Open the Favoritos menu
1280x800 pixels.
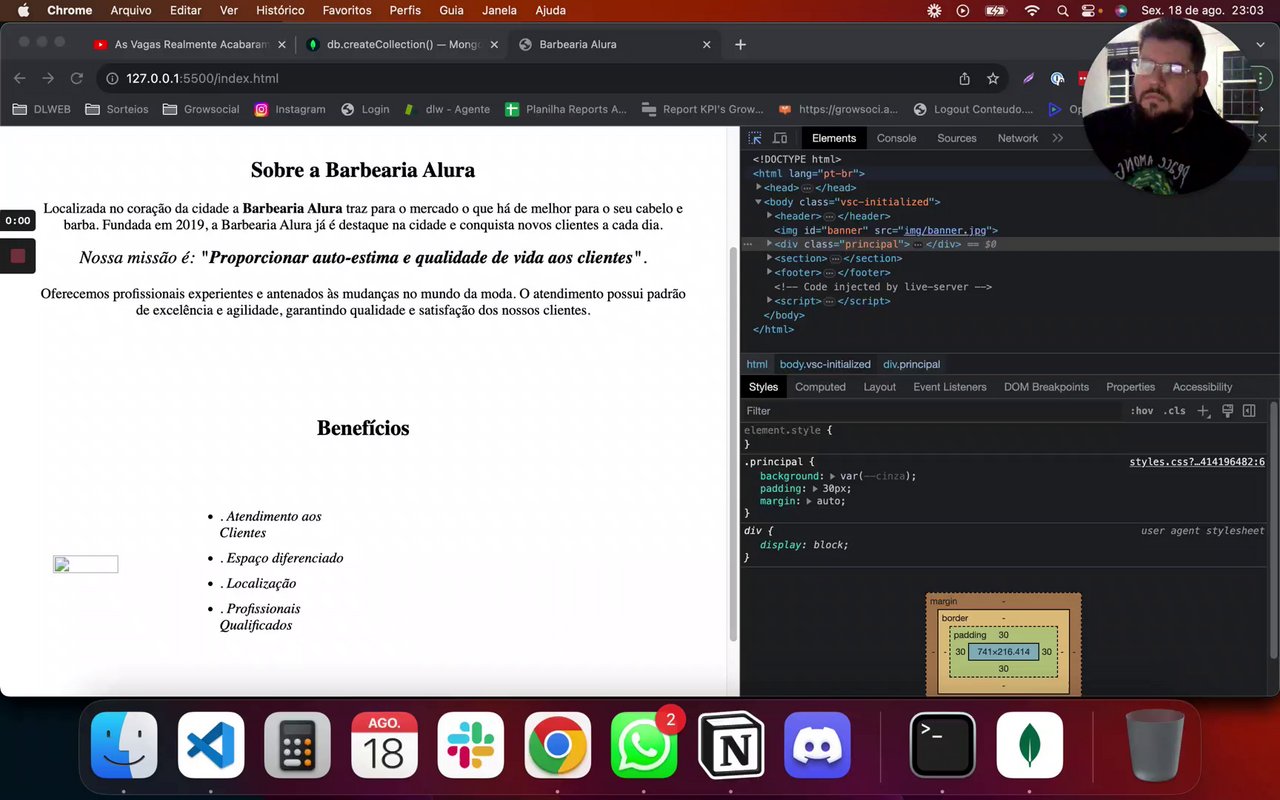tap(347, 11)
